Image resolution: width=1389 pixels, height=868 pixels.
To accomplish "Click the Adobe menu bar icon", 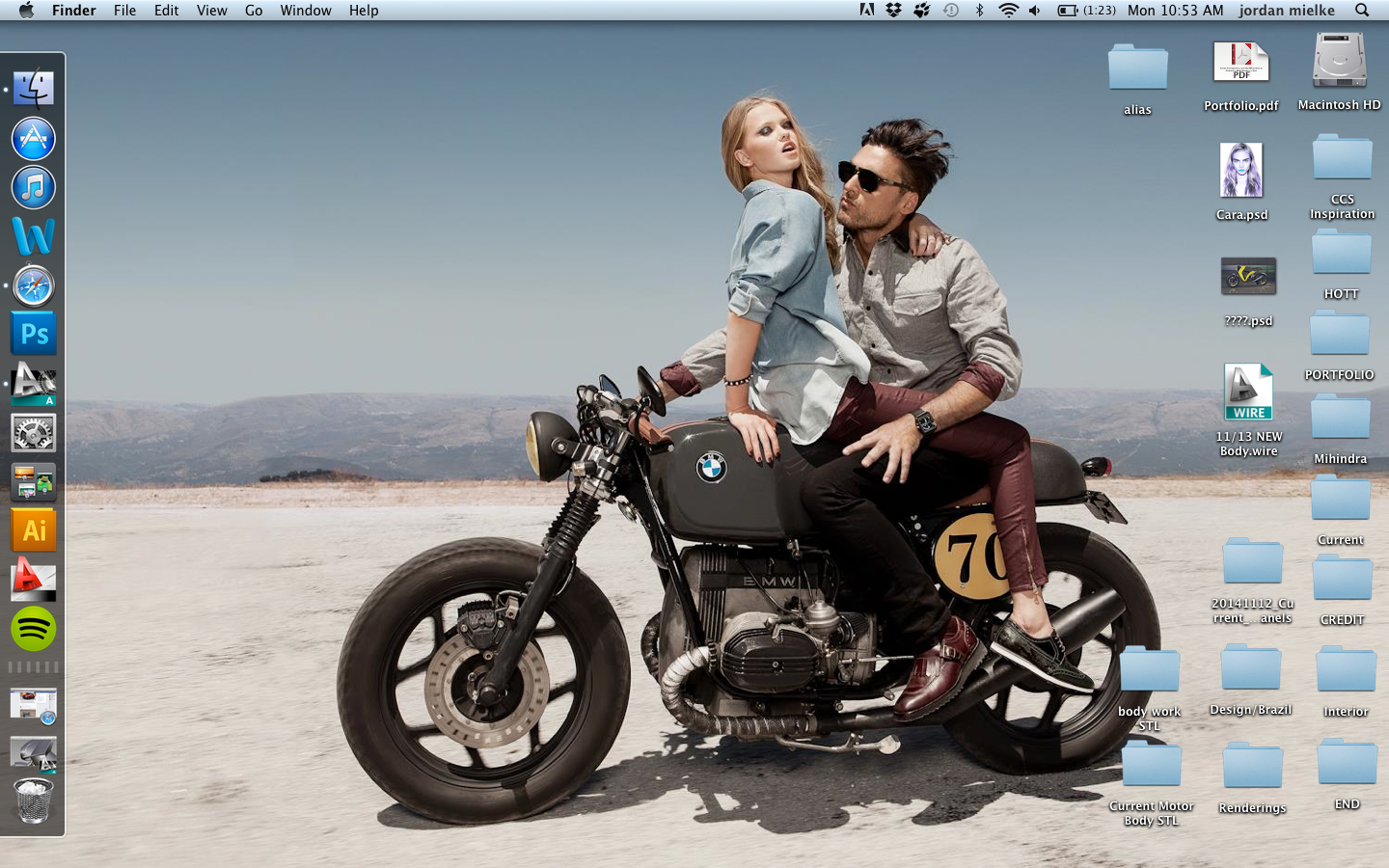I will coord(867,10).
